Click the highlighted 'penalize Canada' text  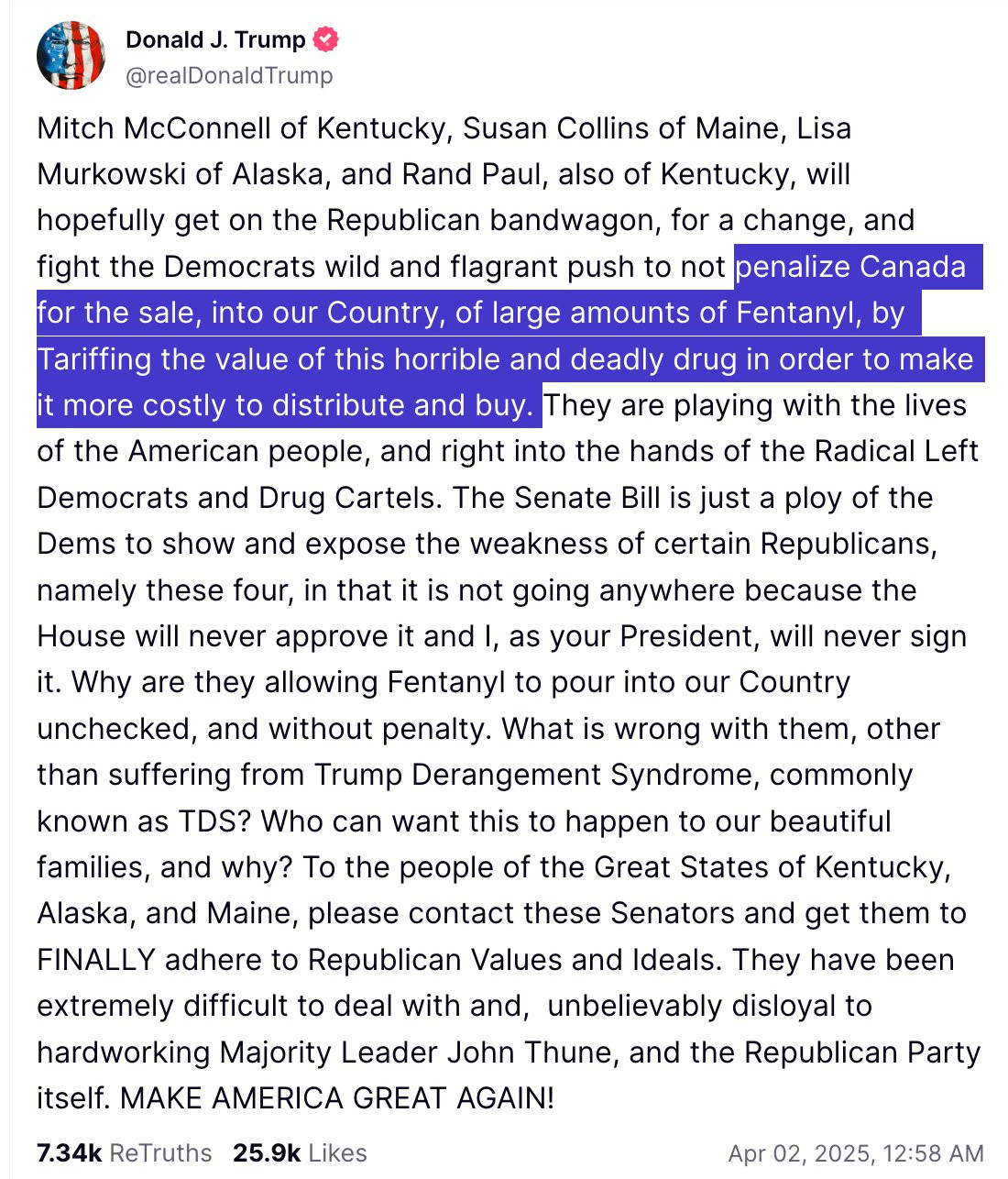850,267
